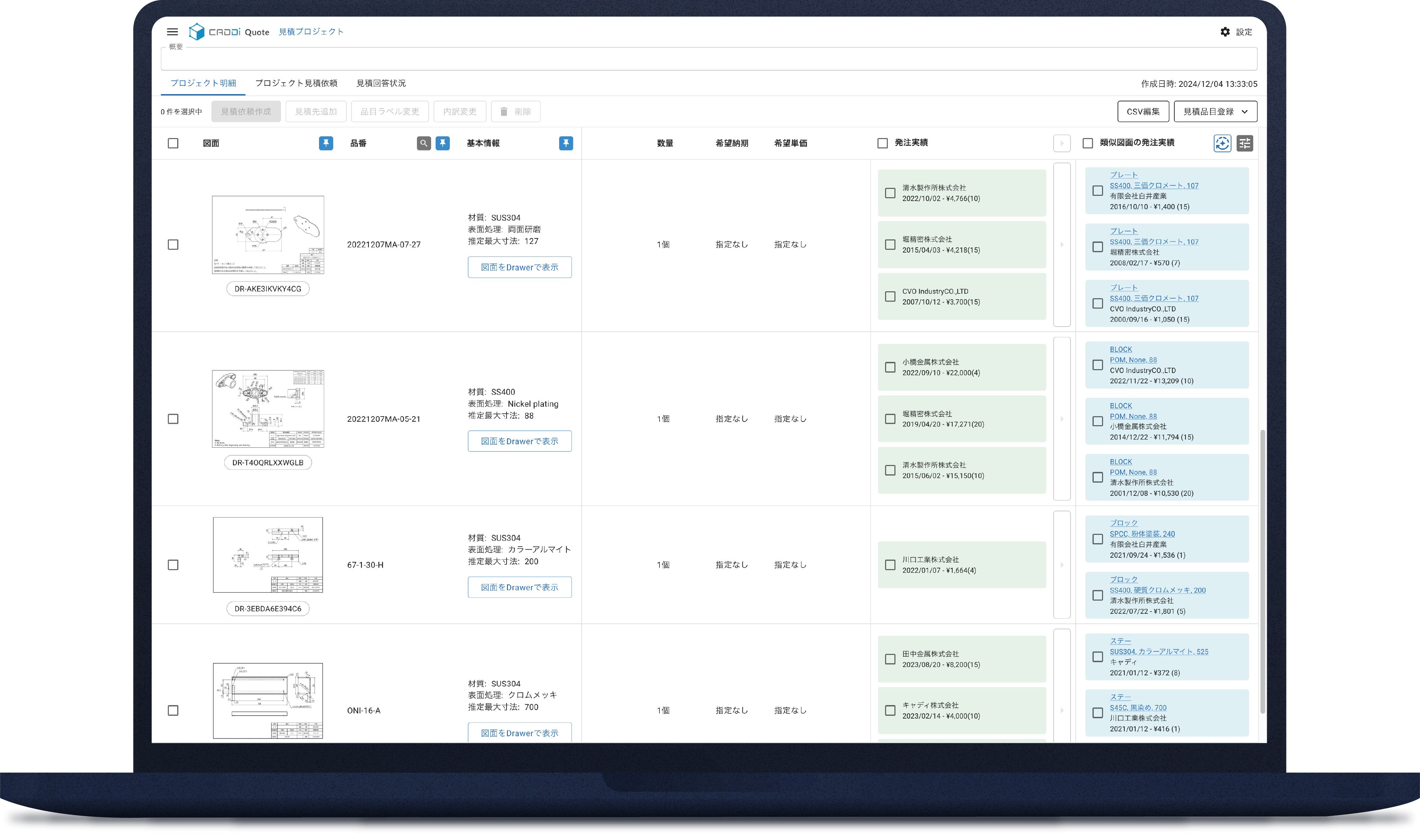Open drawing thumbnail DR-T4OQRLXXWGLB
Image resolution: width=1420 pixels, height=840 pixels.
[268, 409]
